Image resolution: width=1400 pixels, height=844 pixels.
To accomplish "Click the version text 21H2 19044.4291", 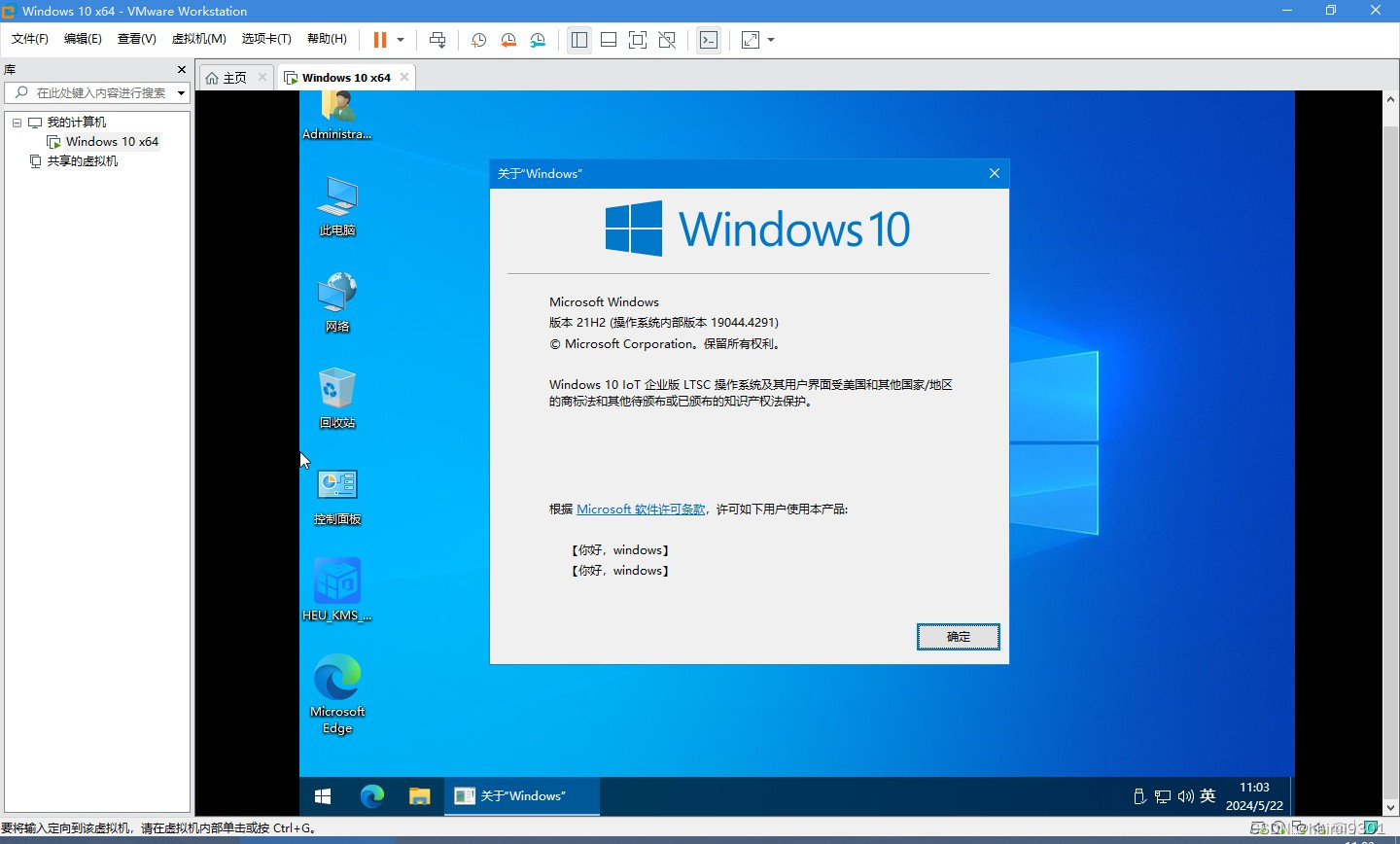I will [664, 323].
